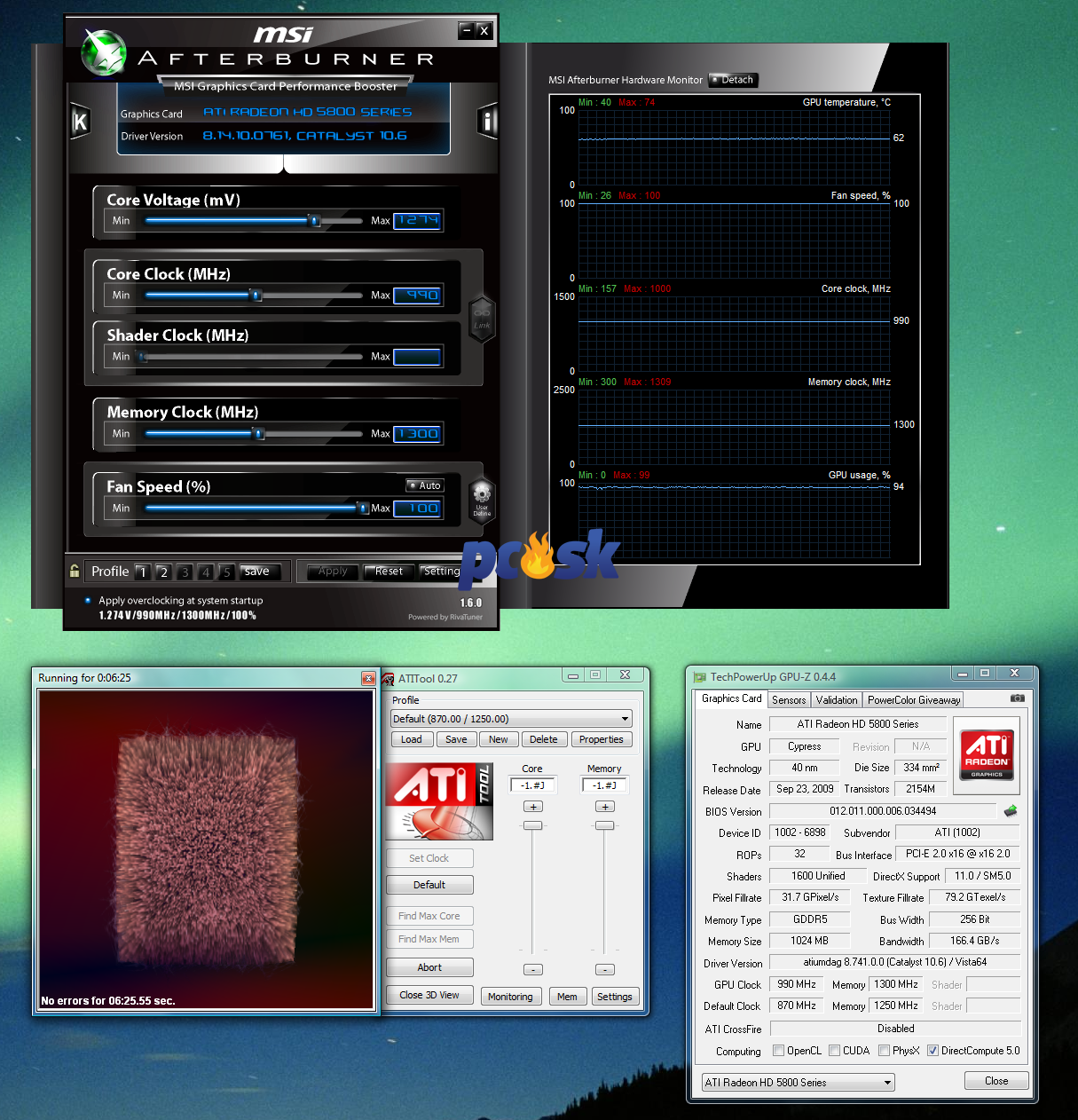This screenshot has width=1078, height=1120.
Task: Close the 3D view artifact window
Action: (368, 679)
